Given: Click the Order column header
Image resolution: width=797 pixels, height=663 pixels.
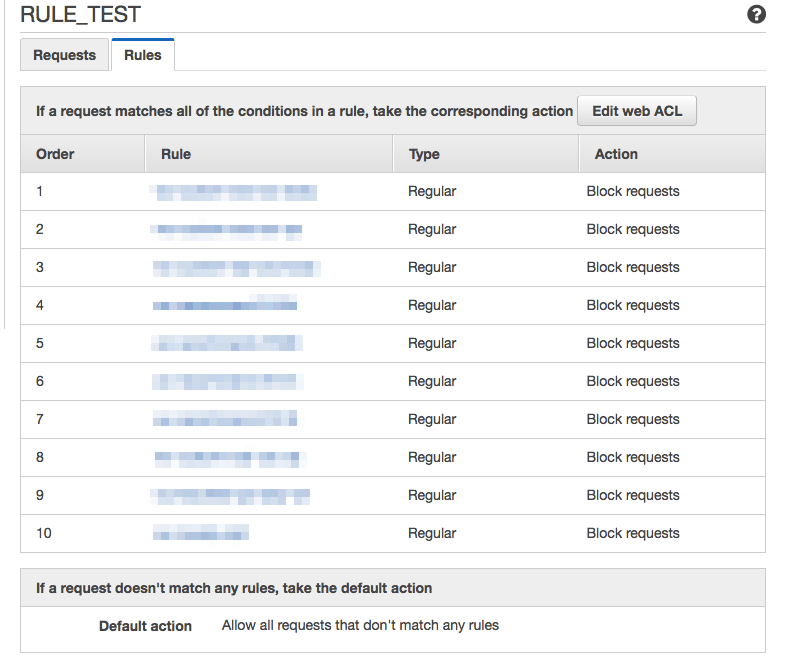Looking at the screenshot, I should coord(56,154).
